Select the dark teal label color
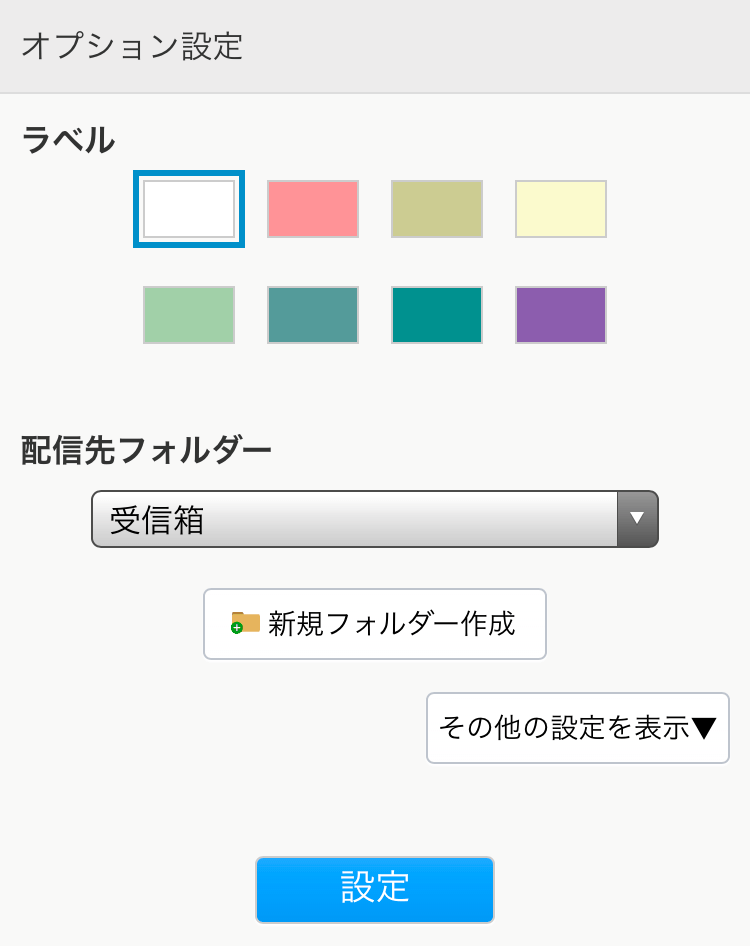 click(437, 315)
